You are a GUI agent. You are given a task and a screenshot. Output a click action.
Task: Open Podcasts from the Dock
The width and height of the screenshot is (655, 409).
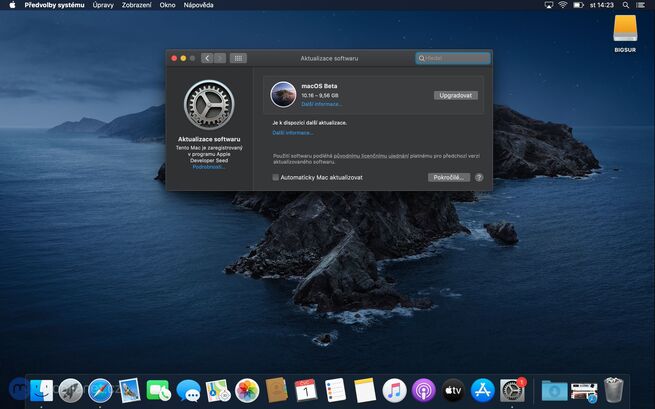424,391
